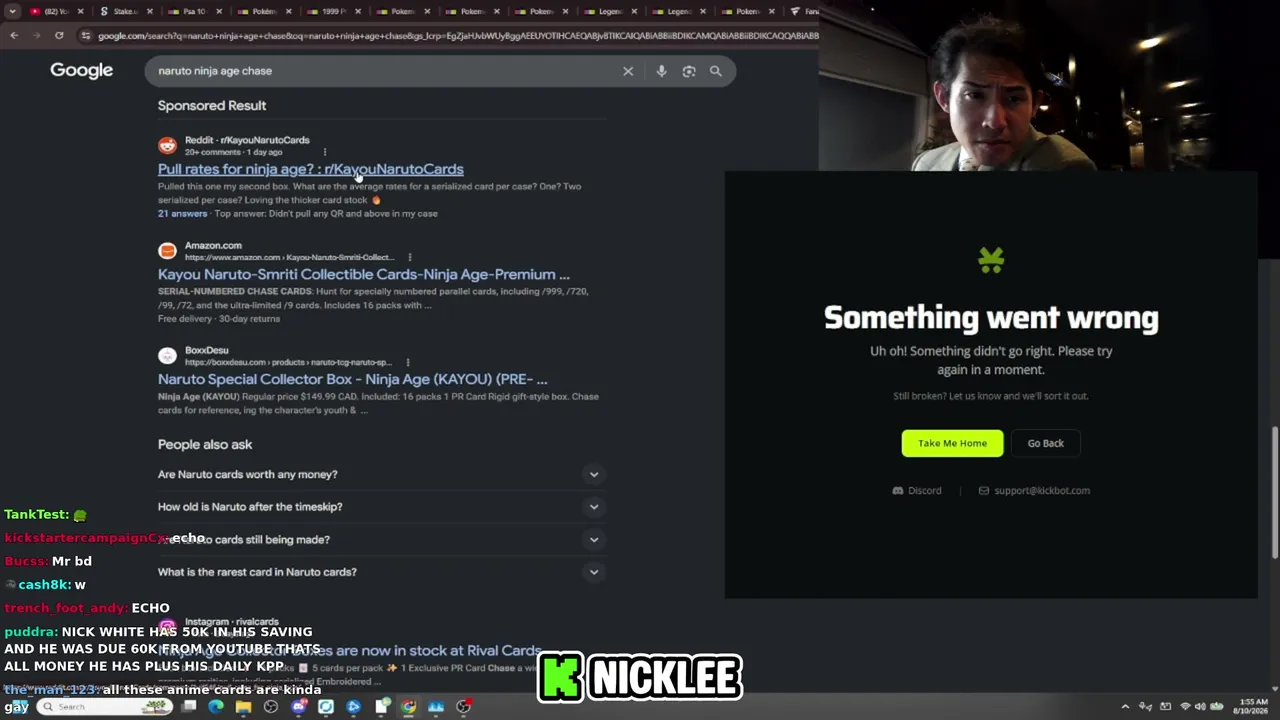This screenshot has height=720, width=1280.
Task: Go back to the previous page
Action: tap(14, 35)
